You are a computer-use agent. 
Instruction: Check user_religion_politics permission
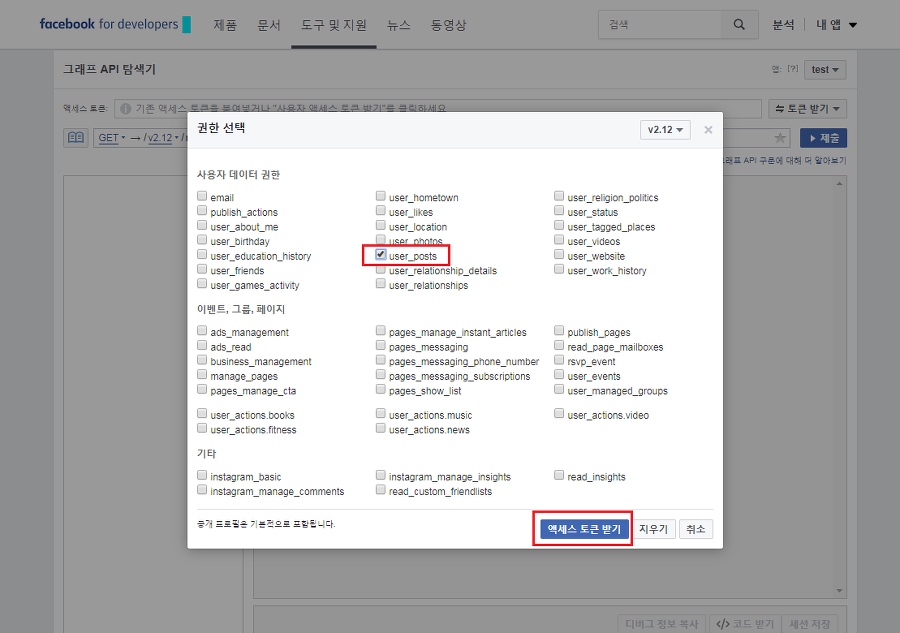559,196
